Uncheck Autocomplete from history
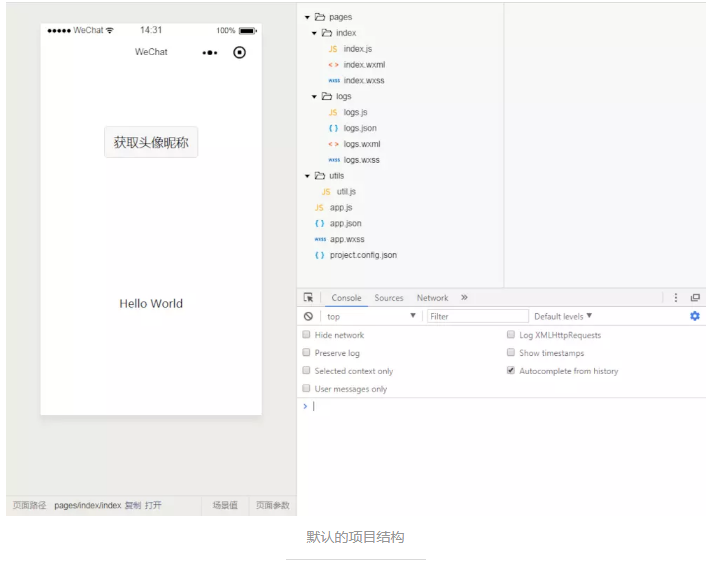 coord(511,371)
